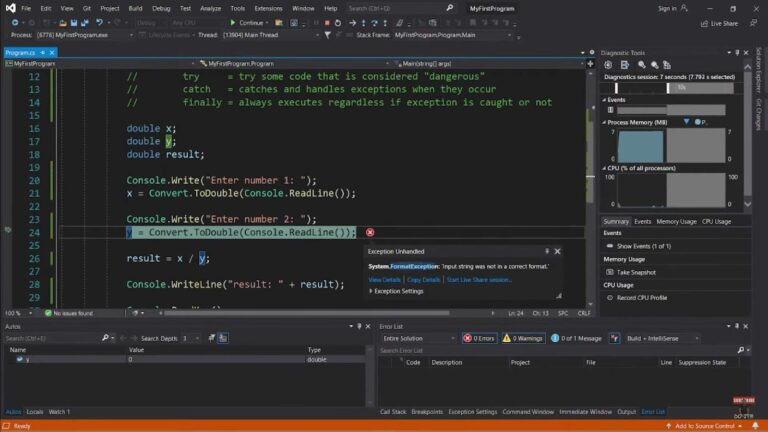The height and width of the screenshot is (432, 768).
Task: Stop debugging with the red square icon
Action: tap(327, 23)
